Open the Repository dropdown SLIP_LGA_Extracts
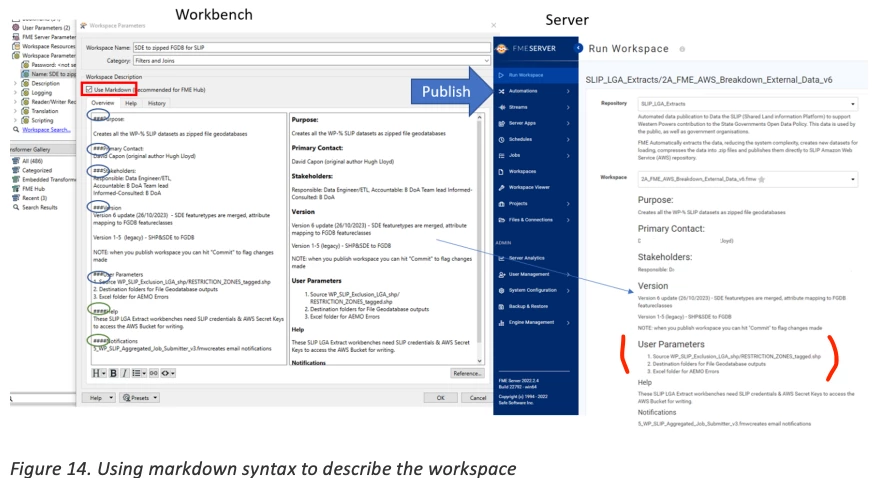Image resolution: width=892 pixels, height=478 pixels. point(748,104)
